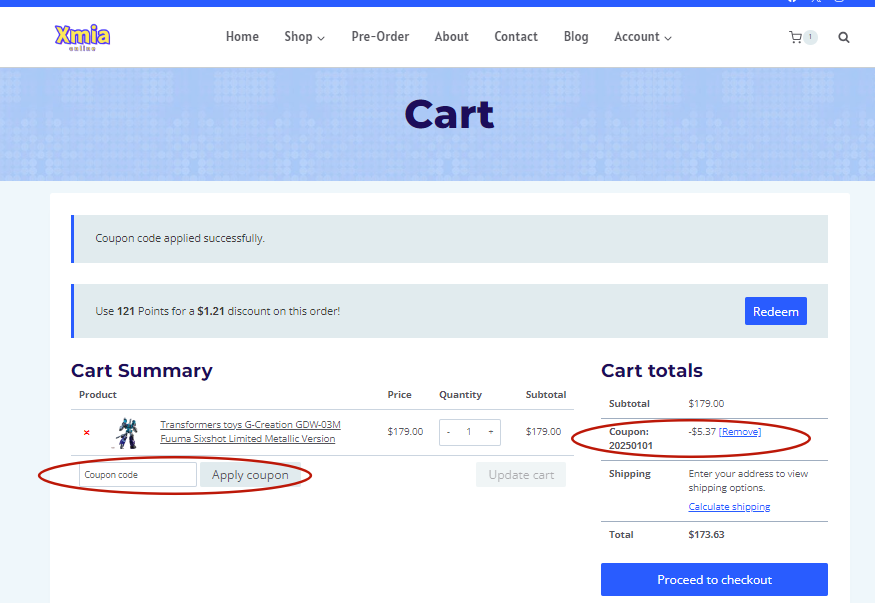Select the coupon discount -$5.37

[701, 432]
